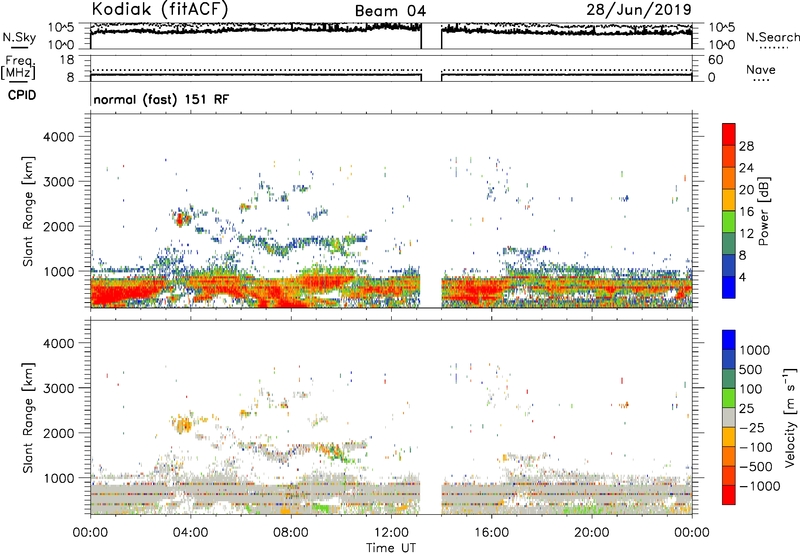Click the date '28/Jun/2019'

point(639,9)
